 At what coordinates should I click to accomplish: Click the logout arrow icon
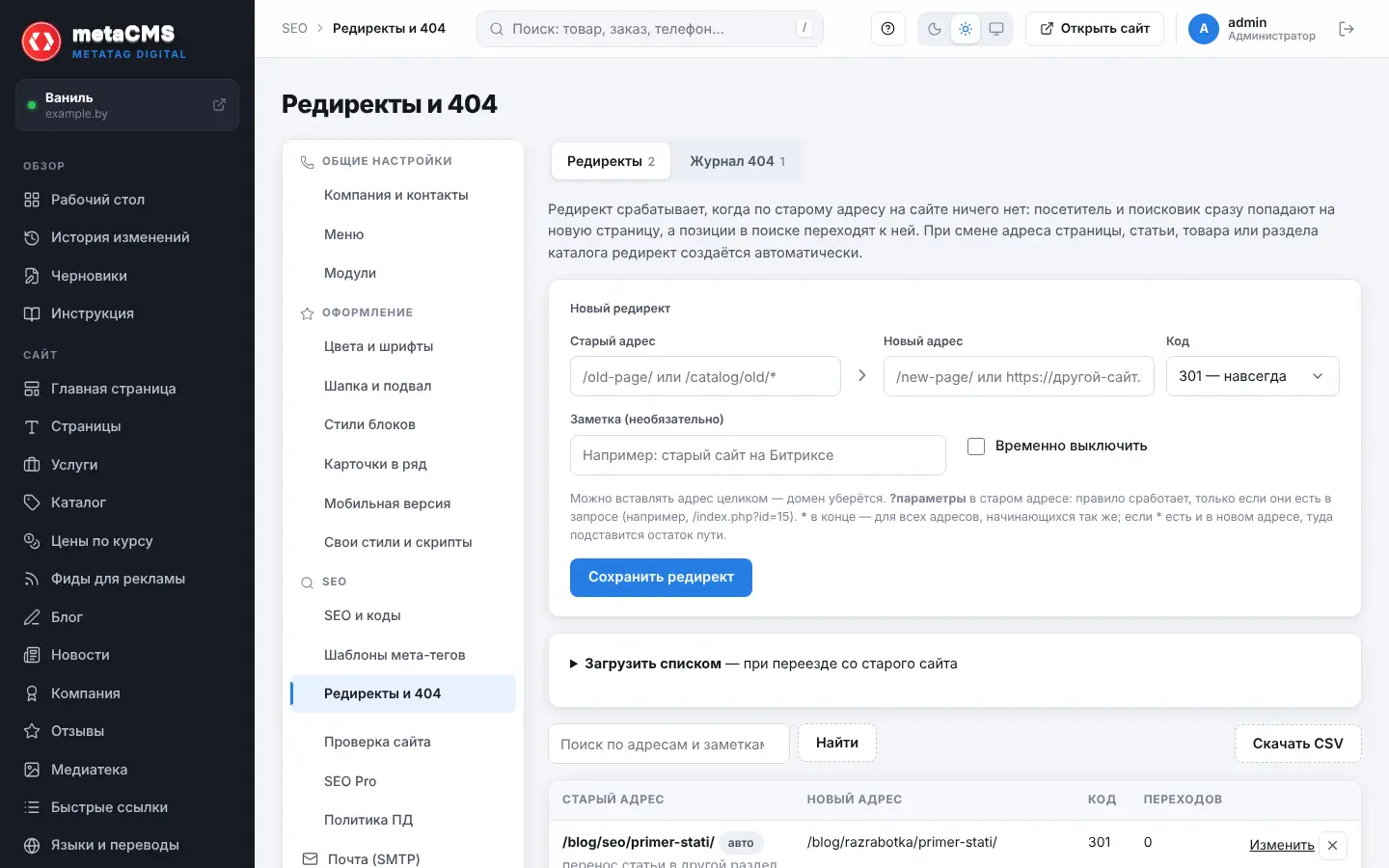(x=1347, y=29)
